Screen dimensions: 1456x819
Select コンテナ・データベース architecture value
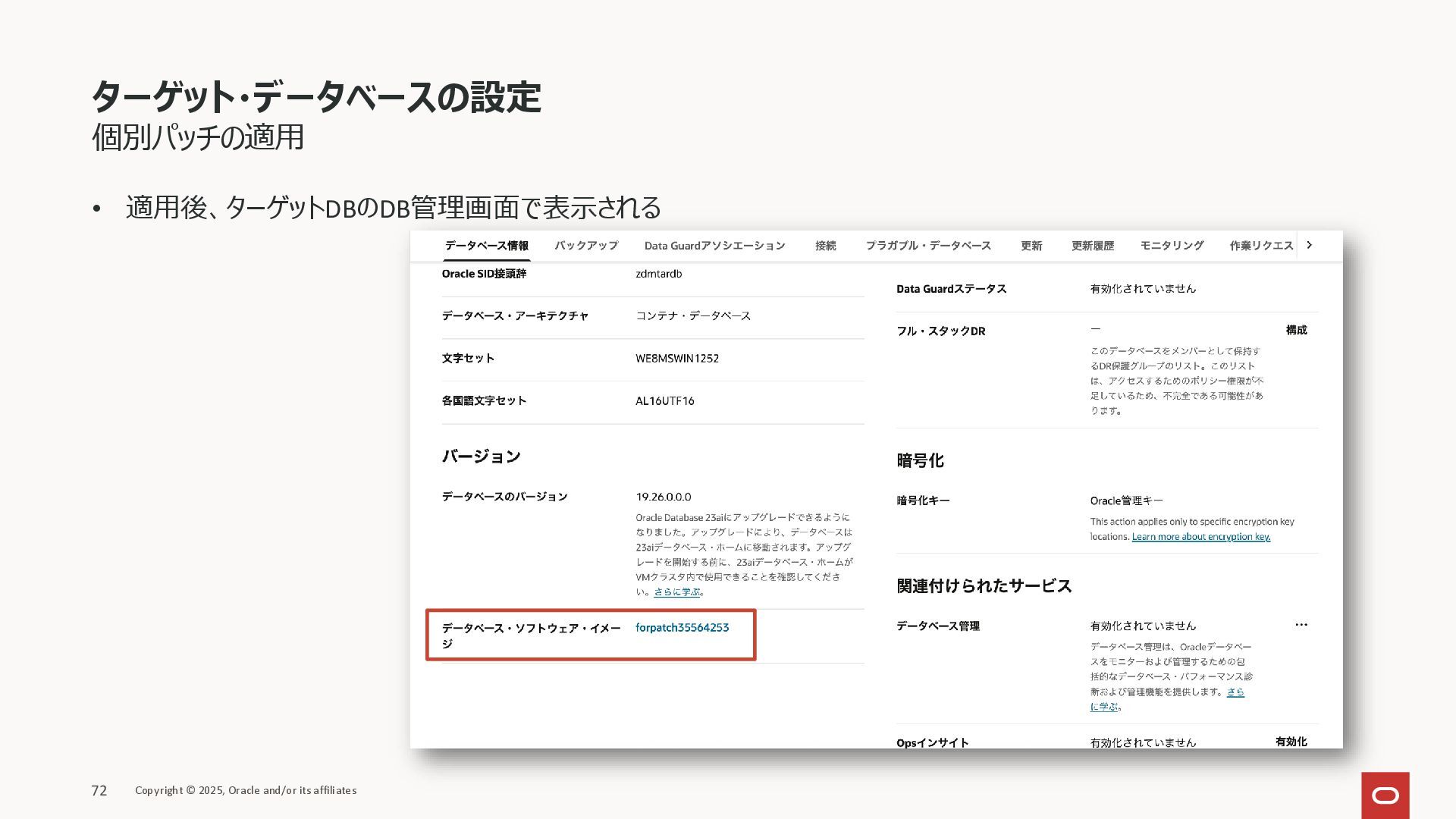click(692, 315)
